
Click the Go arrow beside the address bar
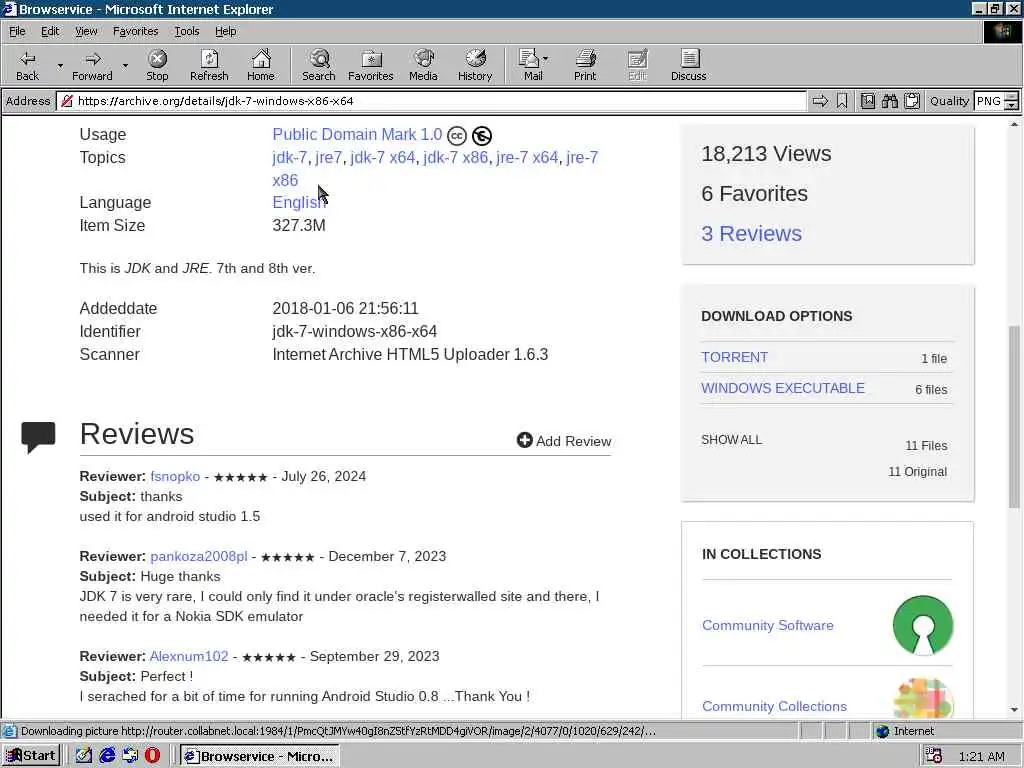tap(820, 101)
